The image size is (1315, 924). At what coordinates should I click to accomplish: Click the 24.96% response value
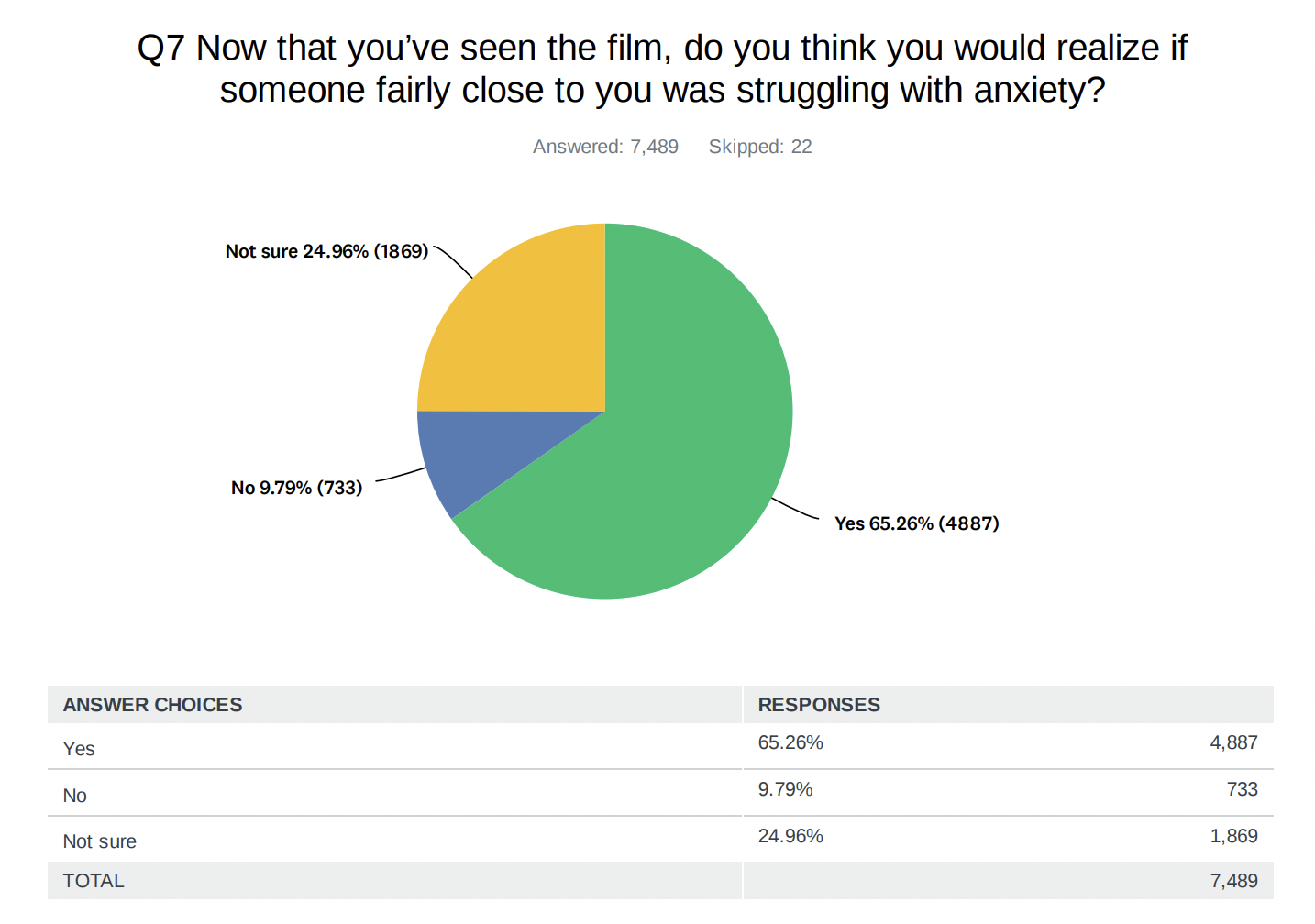790,836
